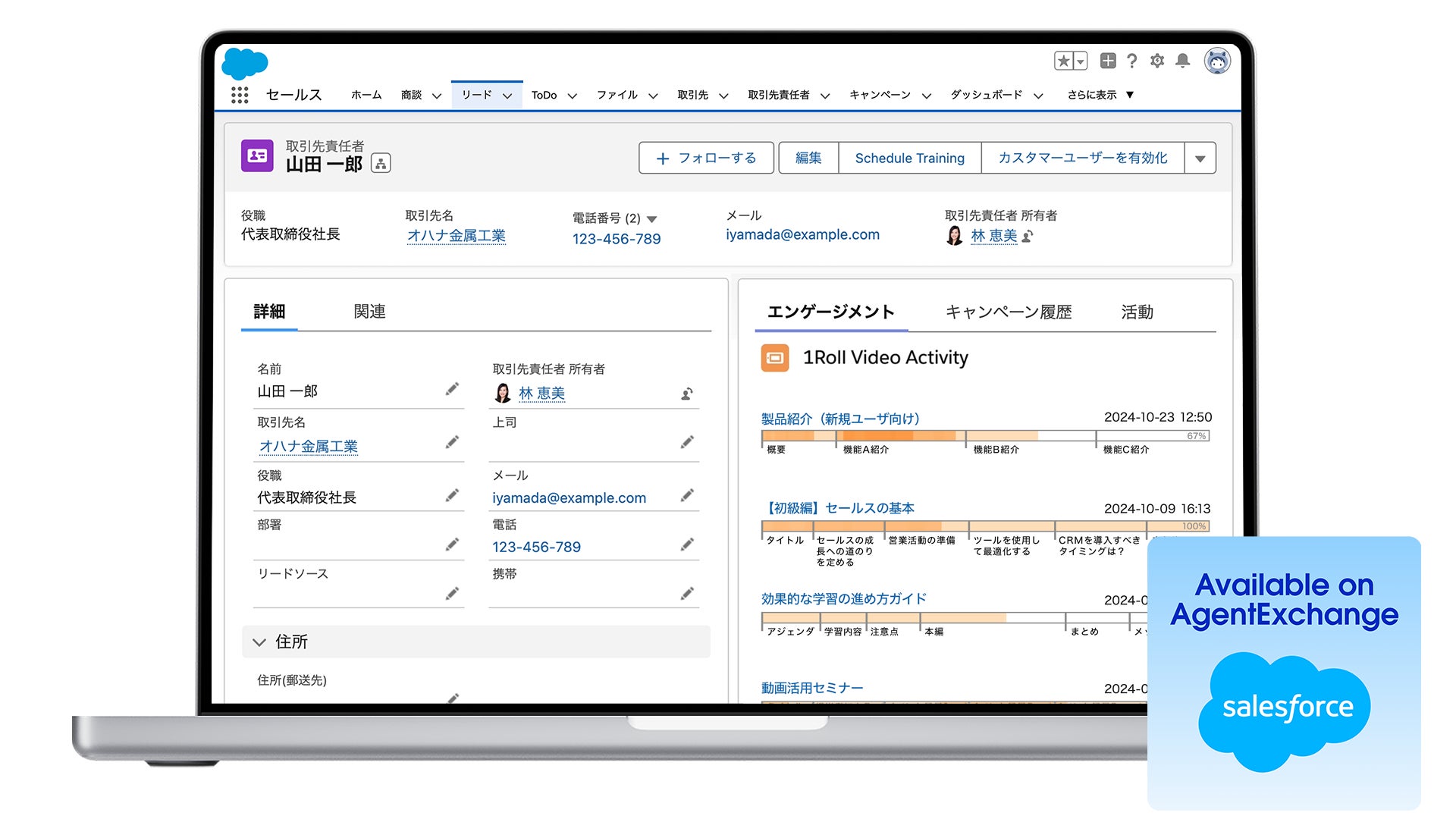The height and width of the screenshot is (819, 1456).
Task: Select the 詳細 tab
Action: (x=269, y=312)
